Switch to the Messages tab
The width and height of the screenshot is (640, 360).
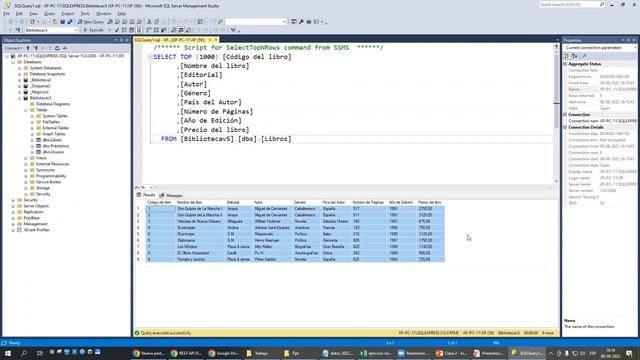tap(171, 196)
